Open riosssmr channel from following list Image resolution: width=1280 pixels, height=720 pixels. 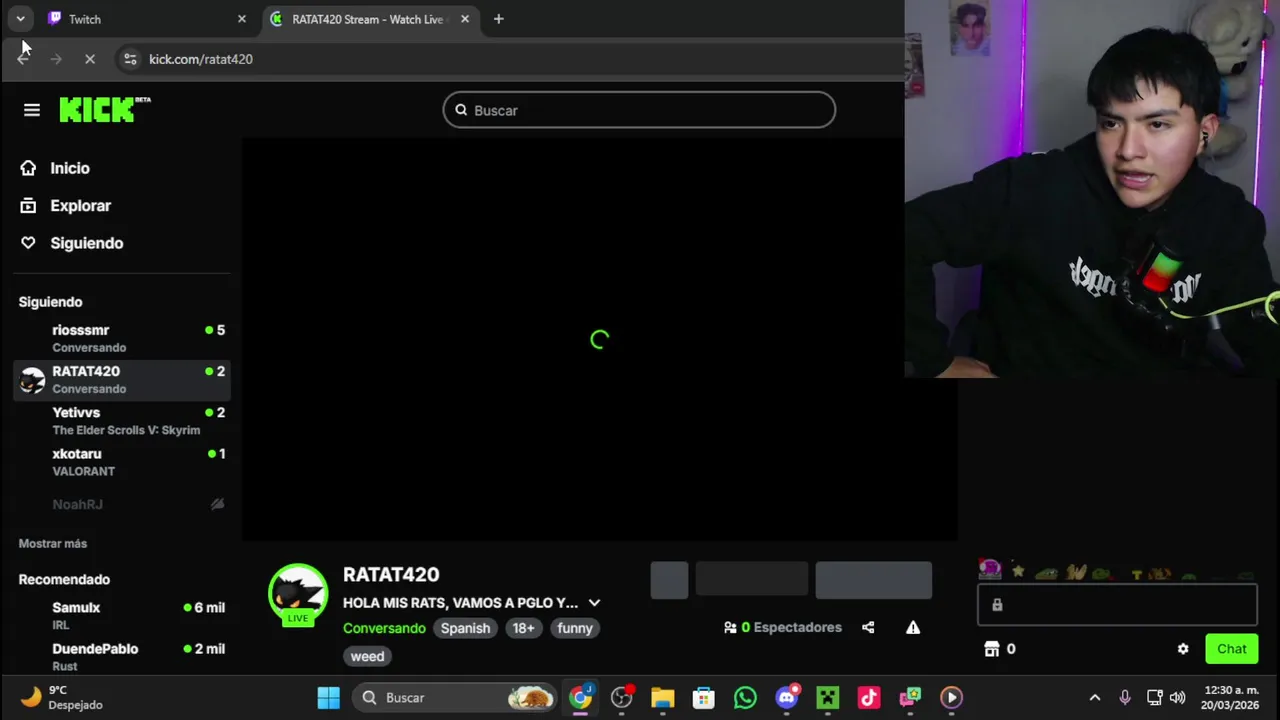click(122, 338)
